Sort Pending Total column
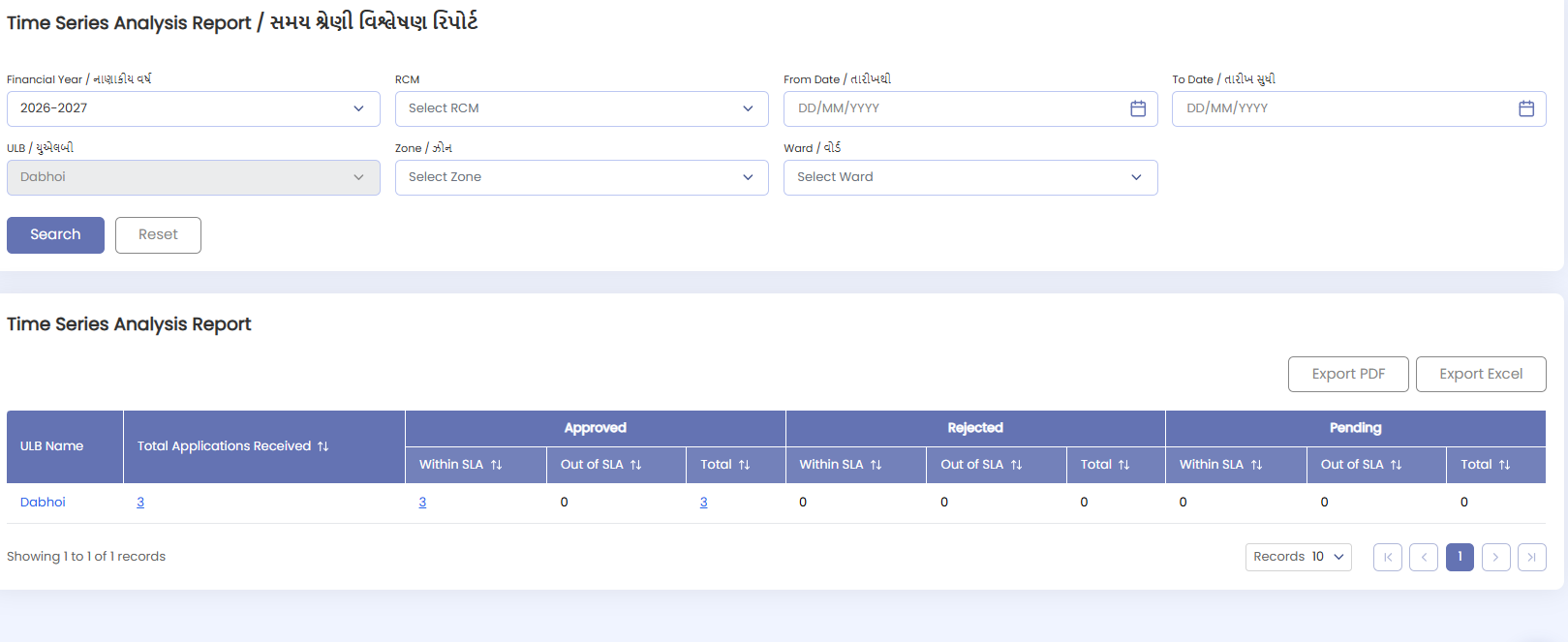Image resolution: width=1568 pixels, height=642 pixels. [x=1505, y=465]
